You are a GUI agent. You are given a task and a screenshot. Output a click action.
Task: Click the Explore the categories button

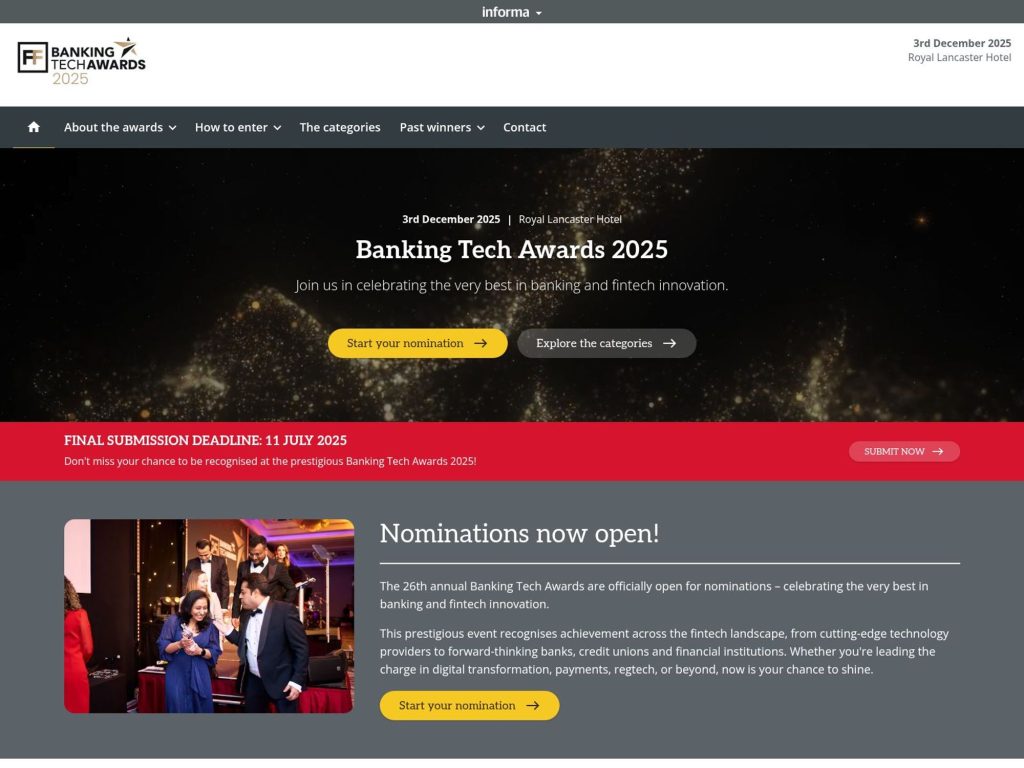606,343
